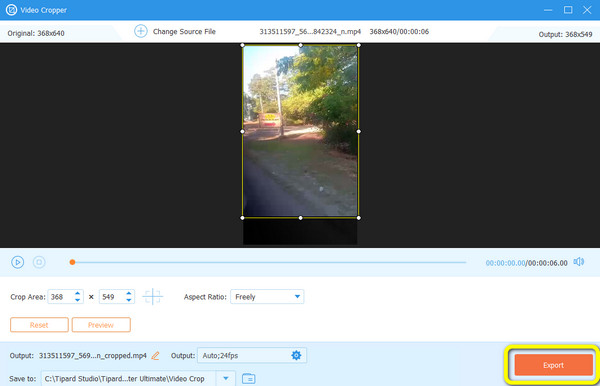
Task: Maximize the Video Cropper window
Action: click(568, 10)
